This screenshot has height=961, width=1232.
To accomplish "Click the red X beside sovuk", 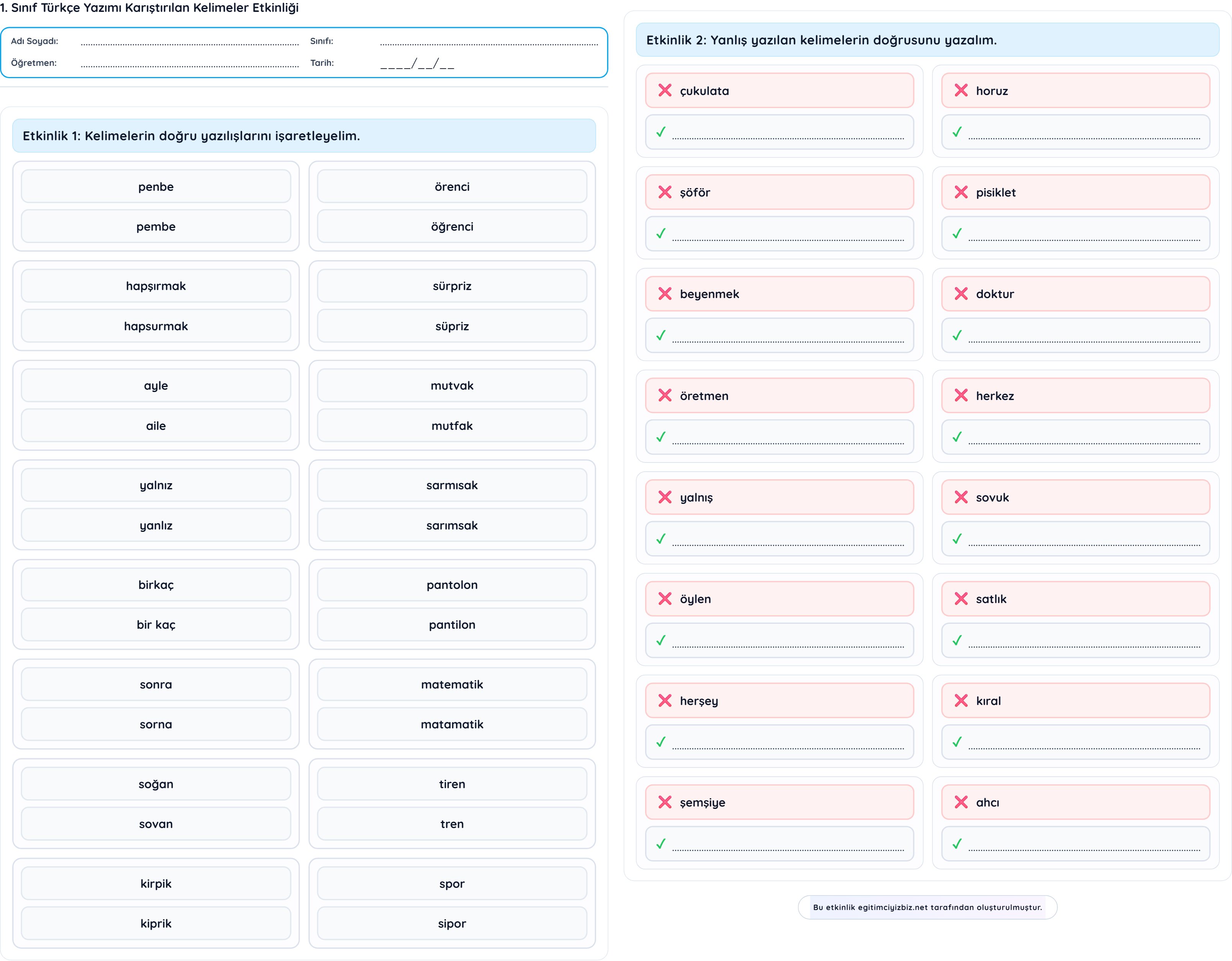I will tap(961, 497).
